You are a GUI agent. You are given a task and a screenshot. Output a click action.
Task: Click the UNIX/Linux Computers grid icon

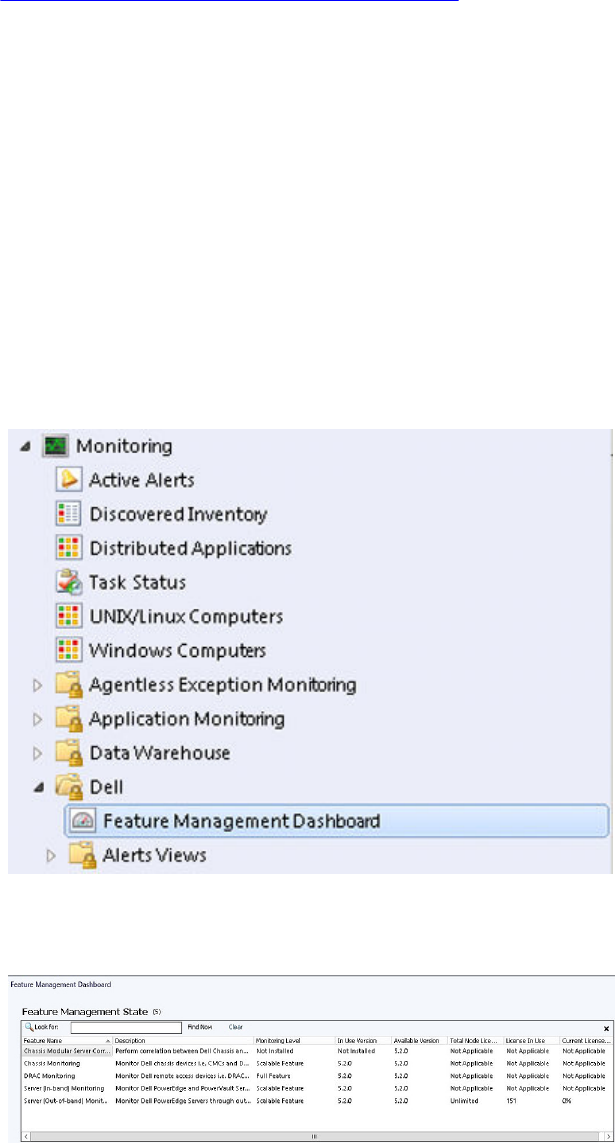pyautogui.click(x=68, y=616)
